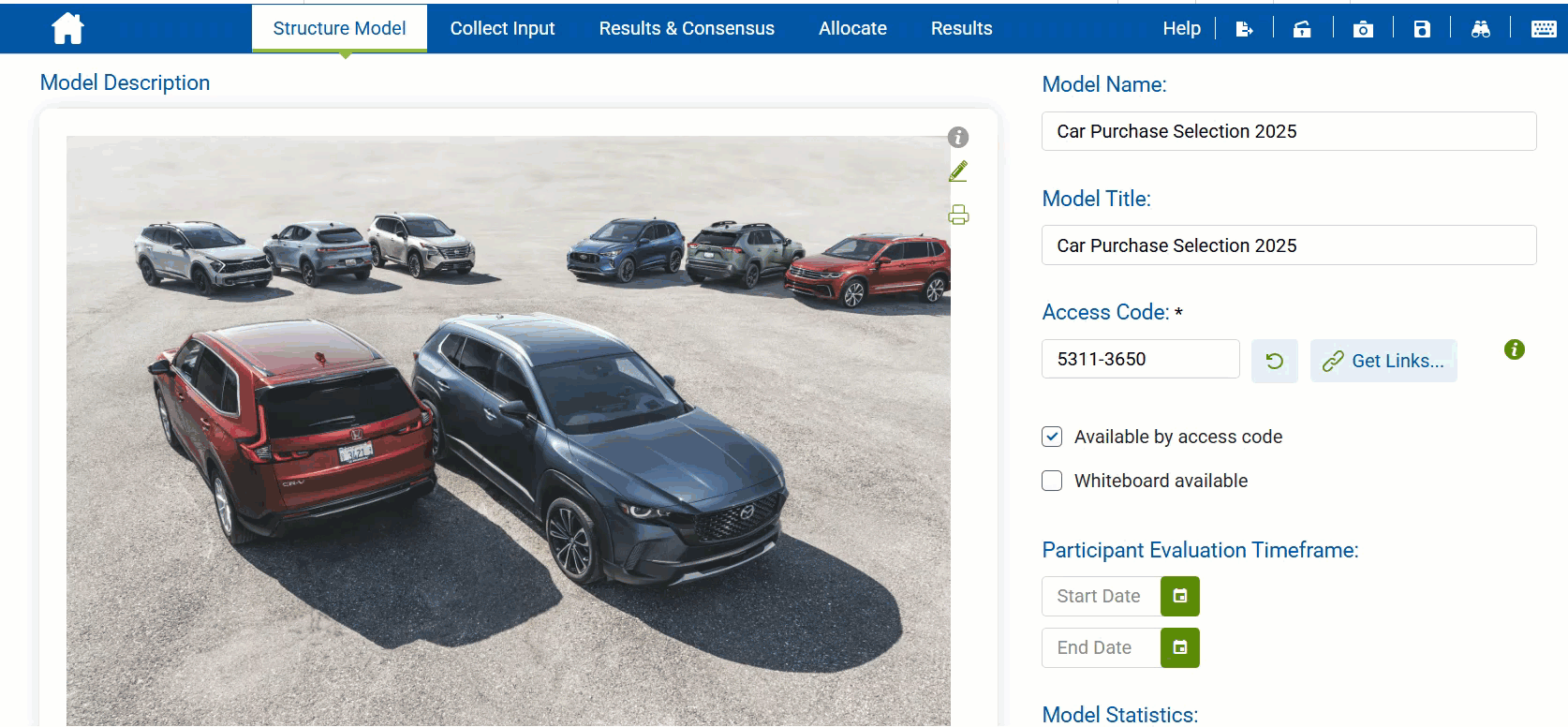Take a snapshot with the camera icon
1568x727 pixels.
1363,29
